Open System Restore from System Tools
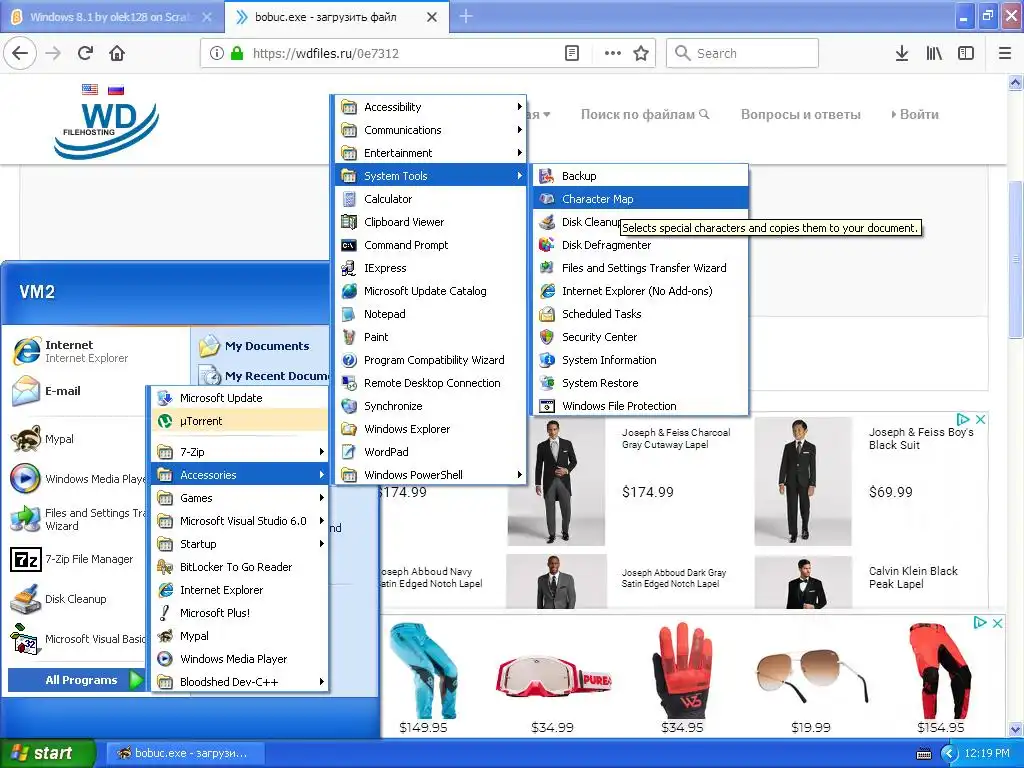1024x768 pixels. pyautogui.click(x=641, y=383)
